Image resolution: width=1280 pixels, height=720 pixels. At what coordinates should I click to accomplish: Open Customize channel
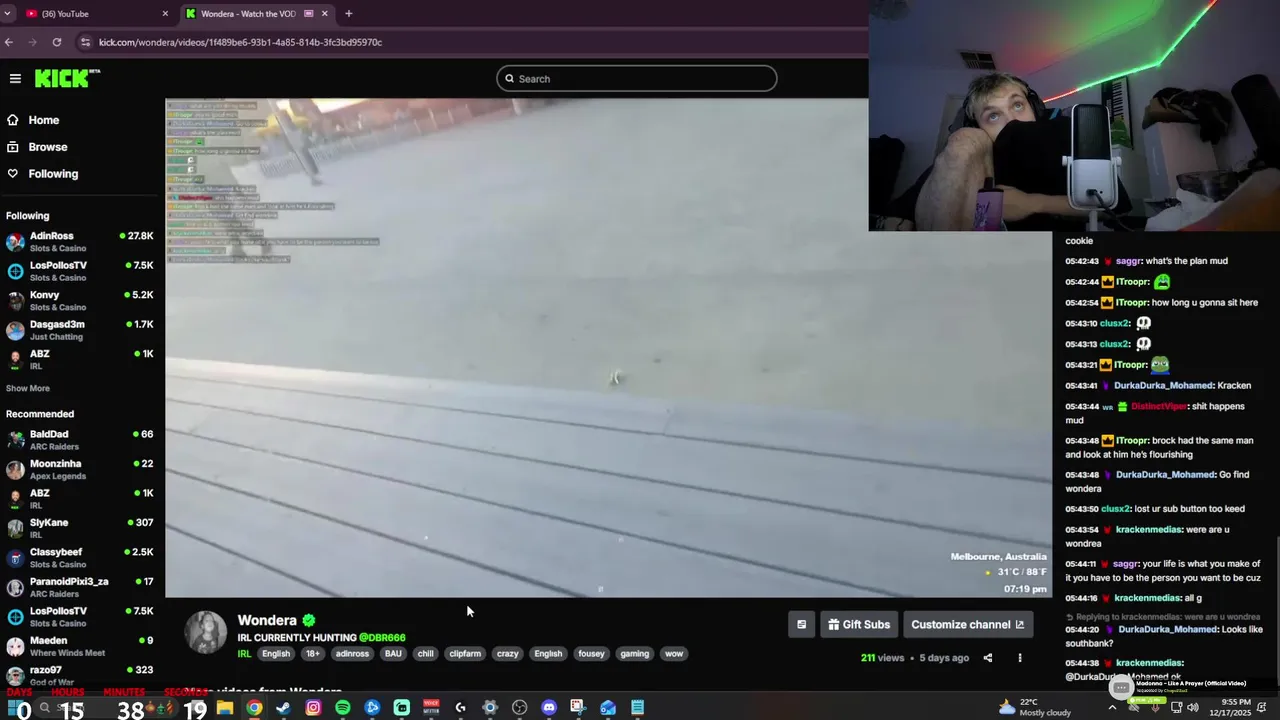967,625
